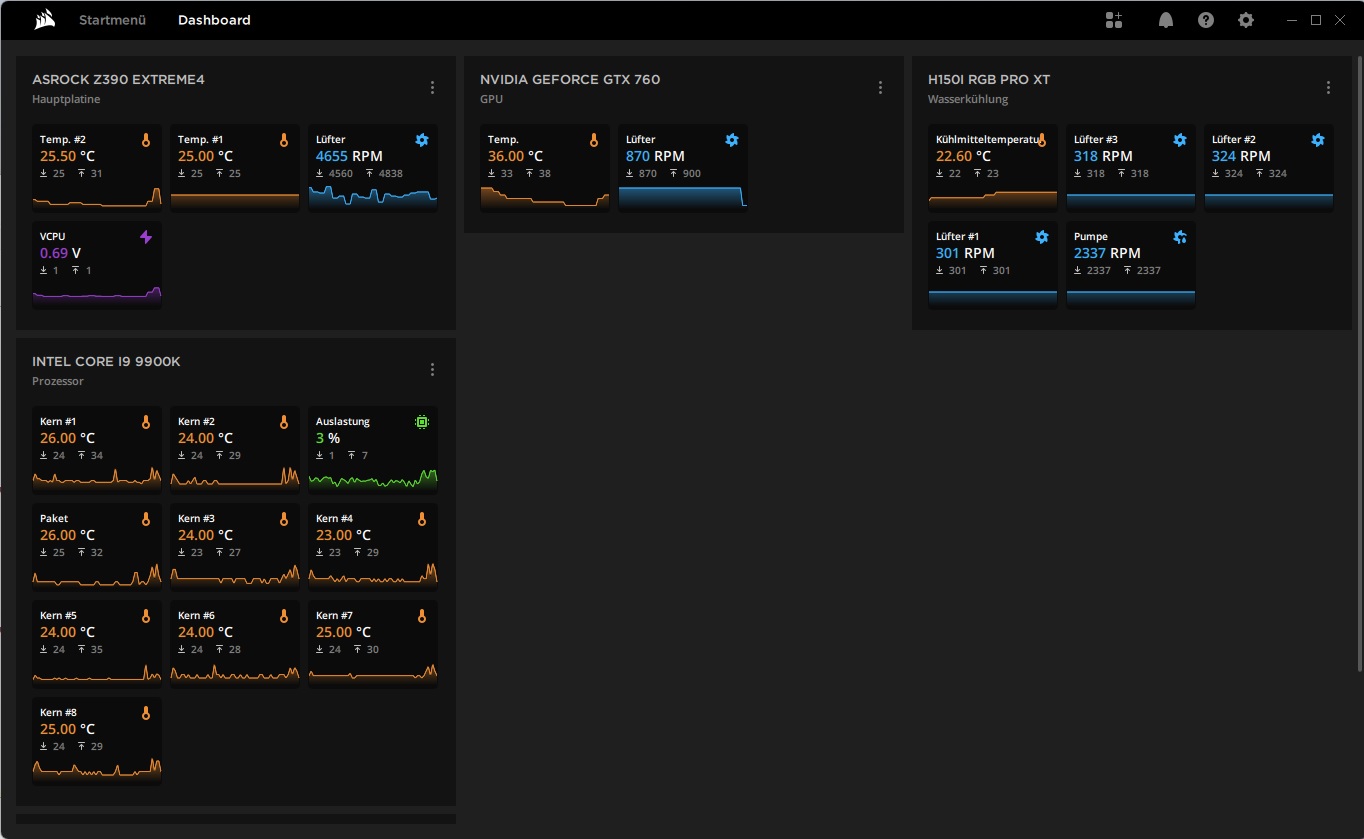Click the 36.00 °C GPU temperature
Image resolution: width=1364 pixels, height=839 pixels.
[x=515, y=156]
